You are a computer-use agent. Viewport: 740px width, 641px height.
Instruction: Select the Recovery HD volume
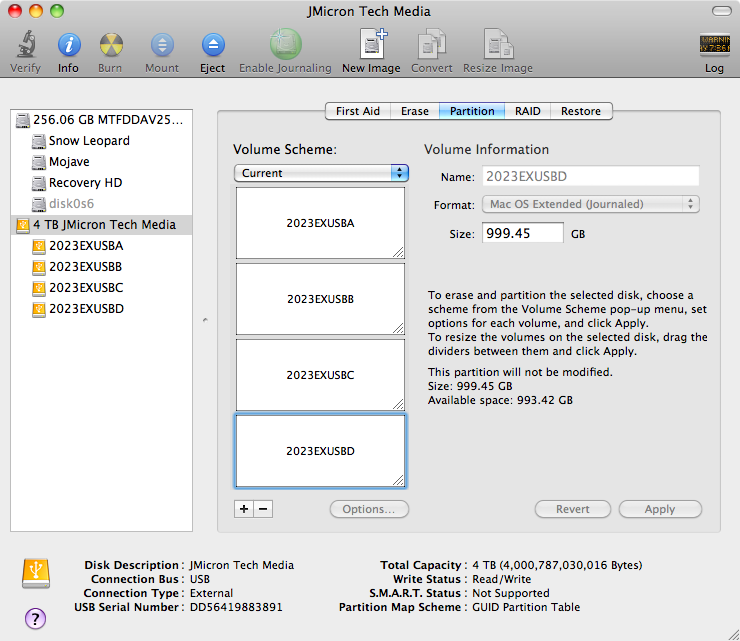(101, 183)
